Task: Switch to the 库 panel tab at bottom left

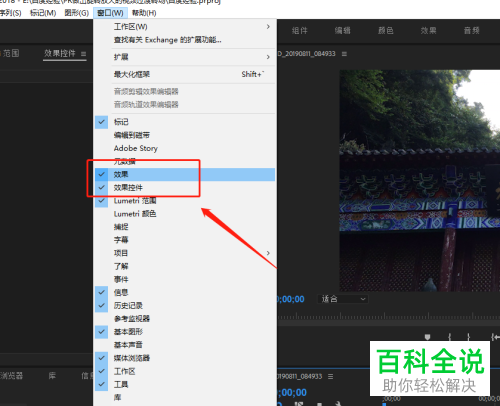Action: click(x=52, y=376)
